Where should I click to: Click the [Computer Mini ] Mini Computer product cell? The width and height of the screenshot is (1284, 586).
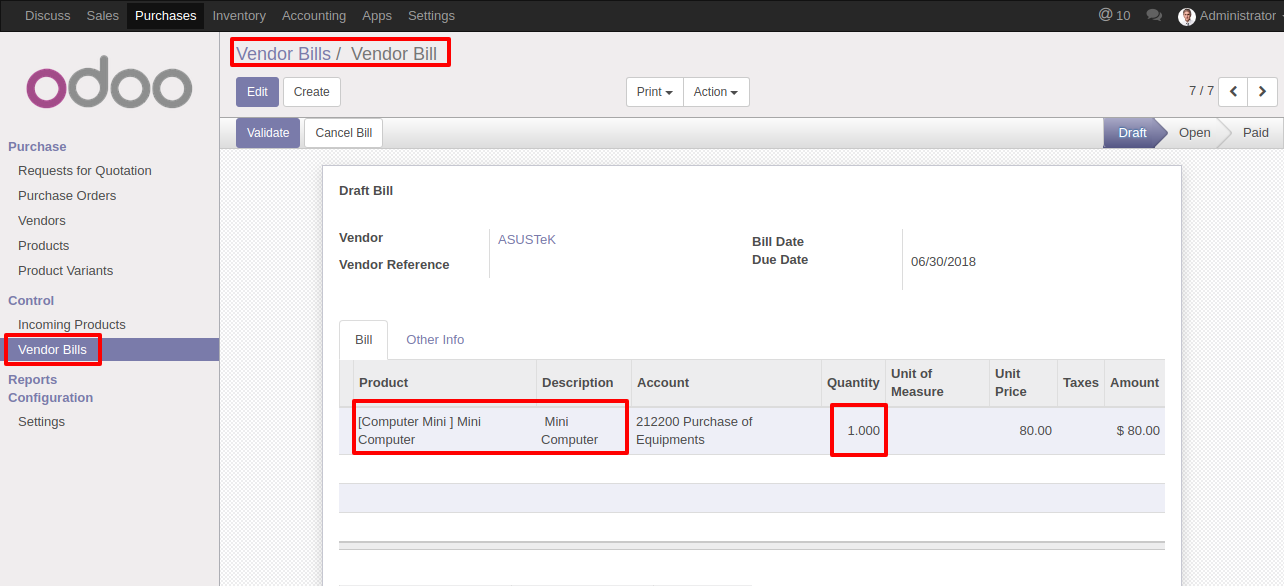(444, 431)
